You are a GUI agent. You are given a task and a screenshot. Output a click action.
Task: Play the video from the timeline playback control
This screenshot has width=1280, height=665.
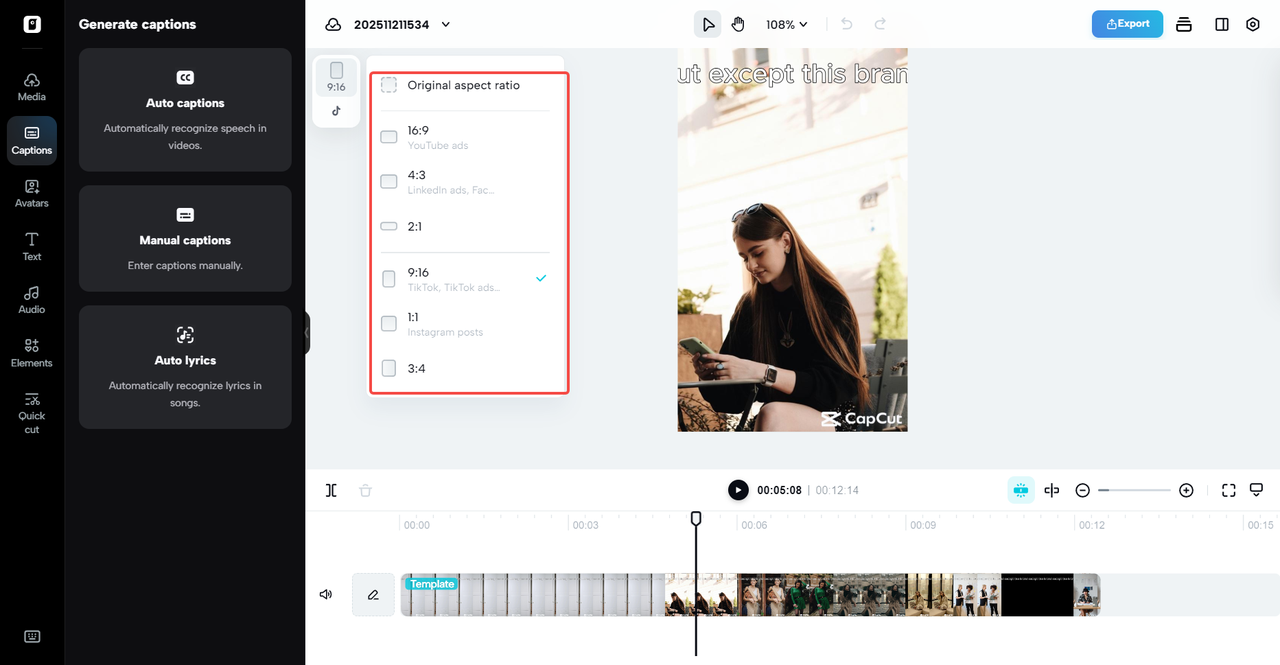(x=738, y=490)
